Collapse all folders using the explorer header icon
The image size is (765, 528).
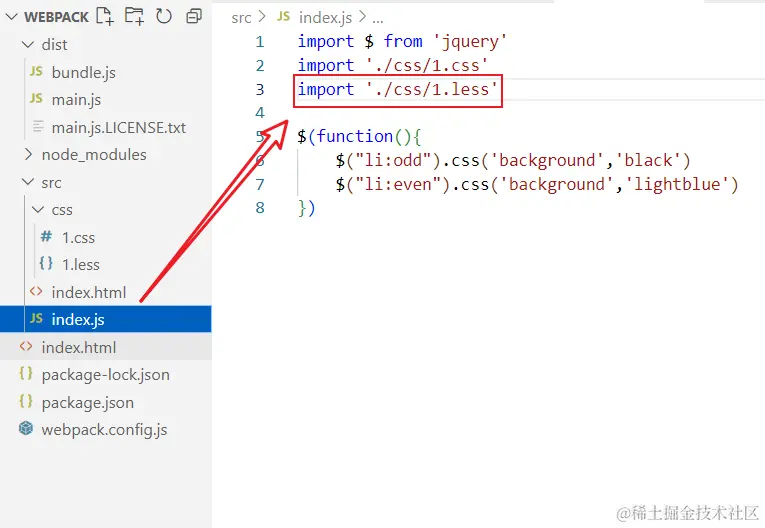pyautogui.click(x=194, y=16)
